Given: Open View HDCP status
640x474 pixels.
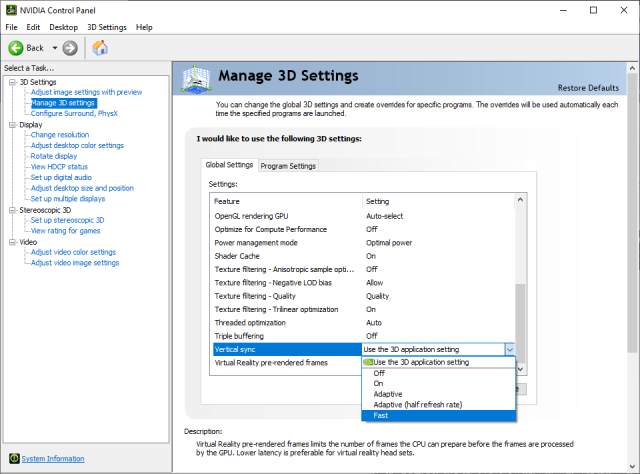Looking at the screenshot, I should pos(59,167).
